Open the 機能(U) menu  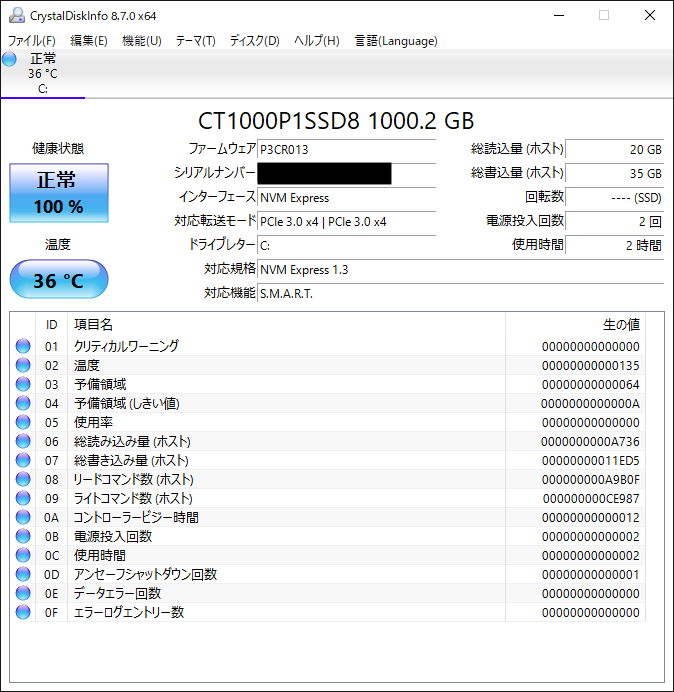[x=142, y=41]
